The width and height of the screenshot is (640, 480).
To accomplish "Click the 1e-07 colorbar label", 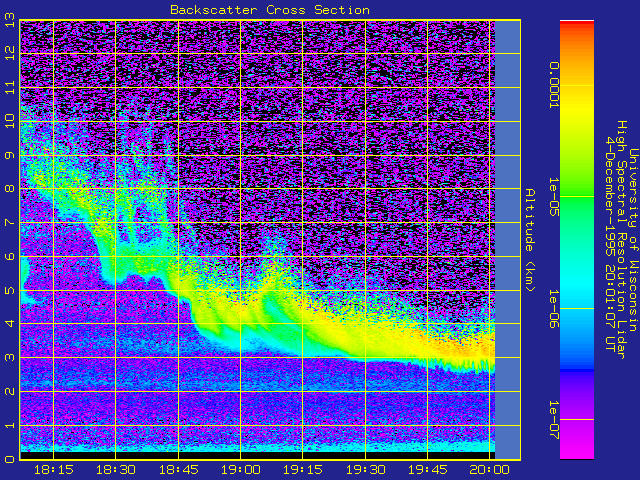I will (x=553, y=420).
